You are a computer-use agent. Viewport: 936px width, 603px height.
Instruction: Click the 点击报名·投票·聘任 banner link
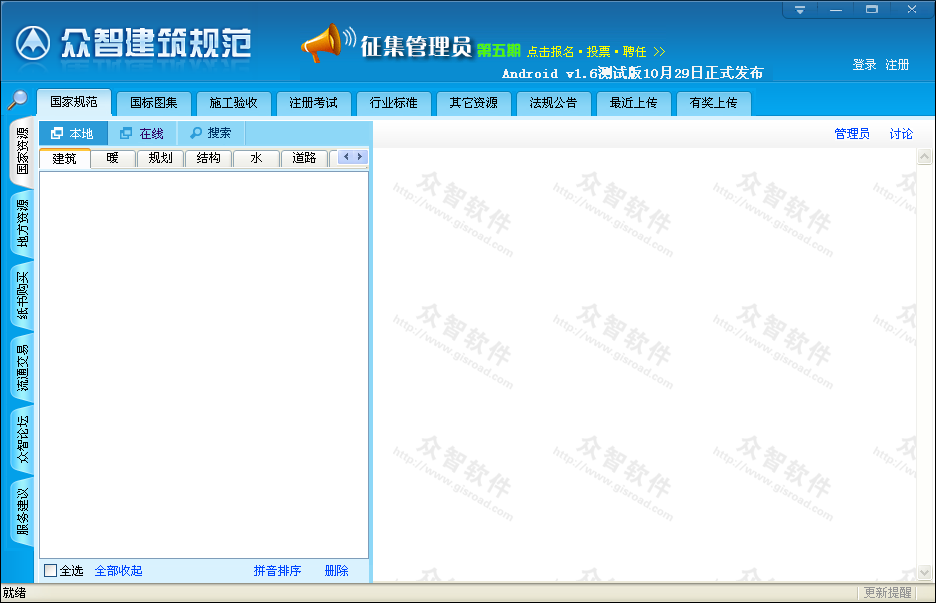coord(596,52)
